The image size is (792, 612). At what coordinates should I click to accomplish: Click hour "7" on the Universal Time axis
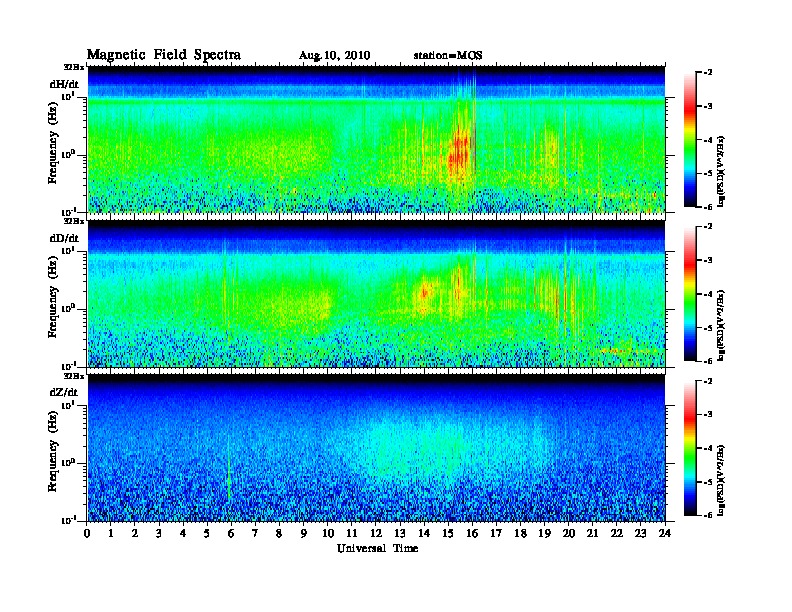pyautogui.click(x=255, y=533)
